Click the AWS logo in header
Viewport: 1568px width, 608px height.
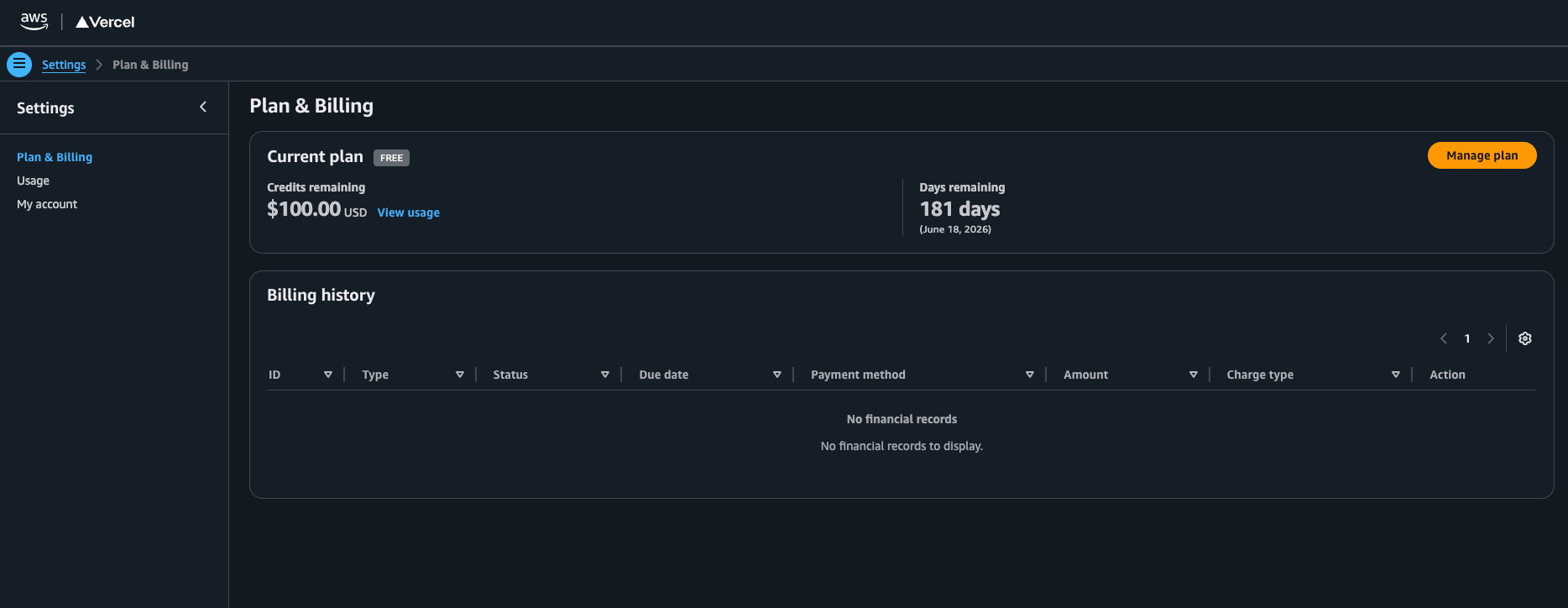34,21
